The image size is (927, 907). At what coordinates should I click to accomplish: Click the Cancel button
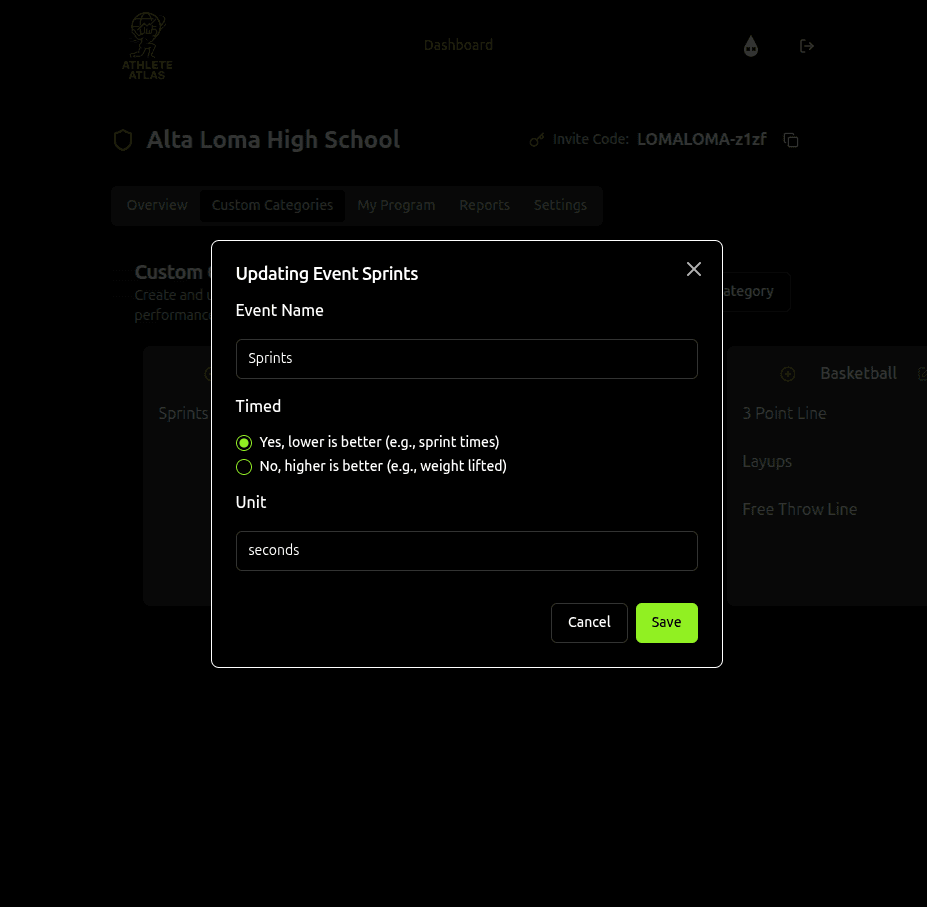(x=589, y=622)
